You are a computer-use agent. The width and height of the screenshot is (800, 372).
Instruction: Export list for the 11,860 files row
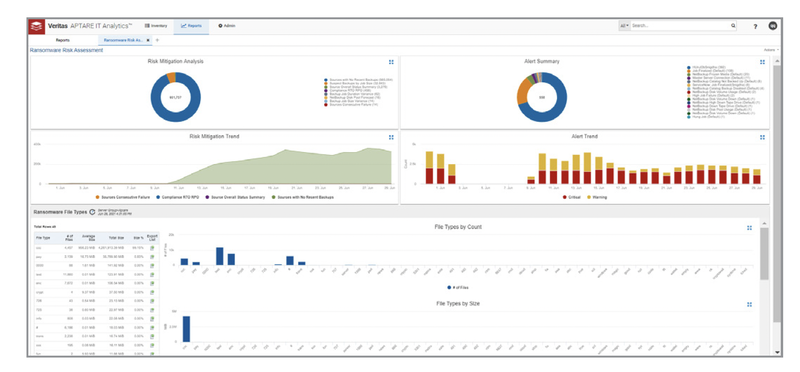[x=152, y=275]
